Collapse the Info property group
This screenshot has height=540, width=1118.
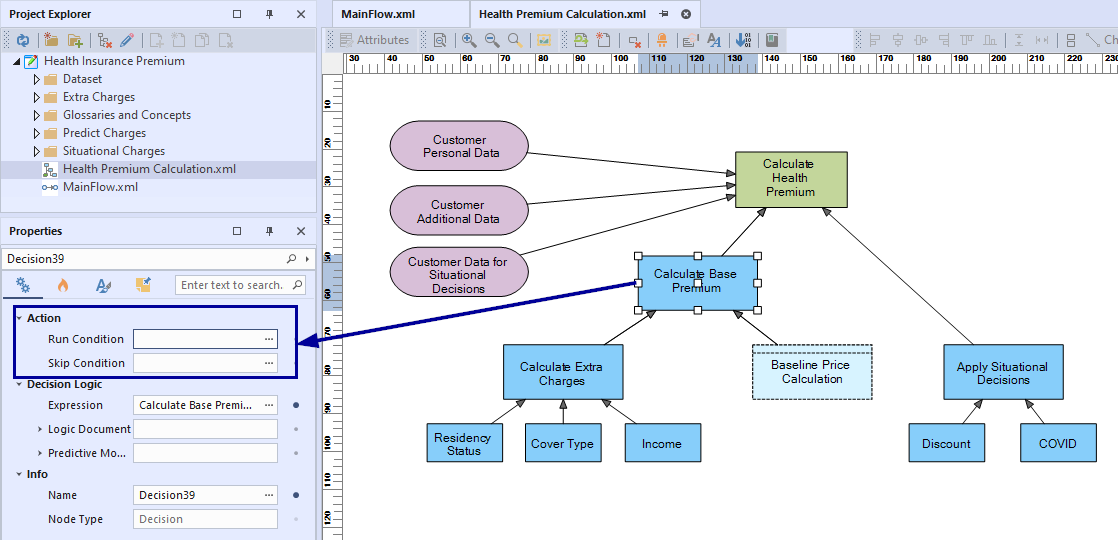click(x=19, y=474)
